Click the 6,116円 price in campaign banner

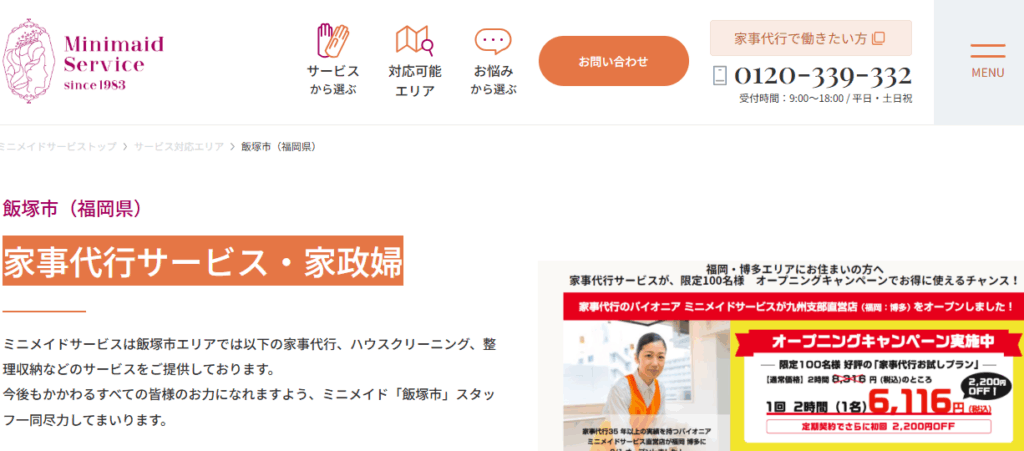coord(915,401)
